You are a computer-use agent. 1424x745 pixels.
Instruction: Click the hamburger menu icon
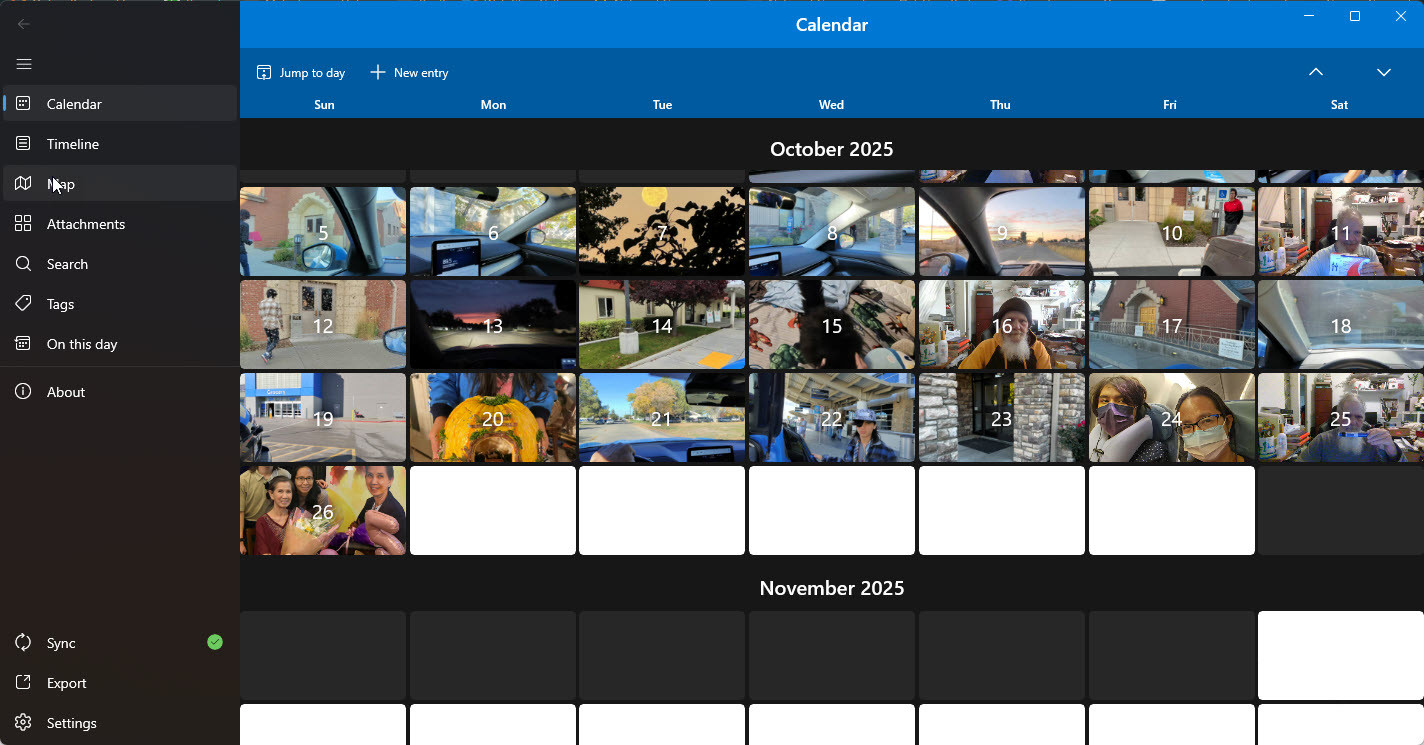click(x=24, y=64)
